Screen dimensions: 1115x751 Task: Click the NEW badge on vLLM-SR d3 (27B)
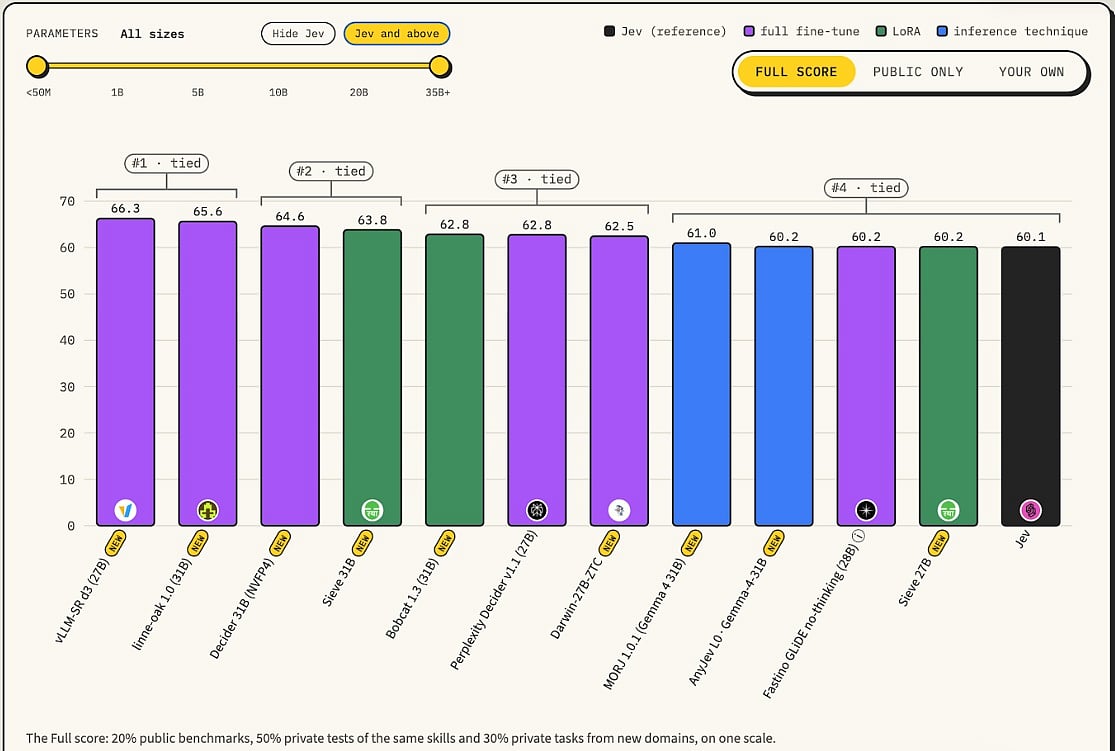tap(116, 544)
